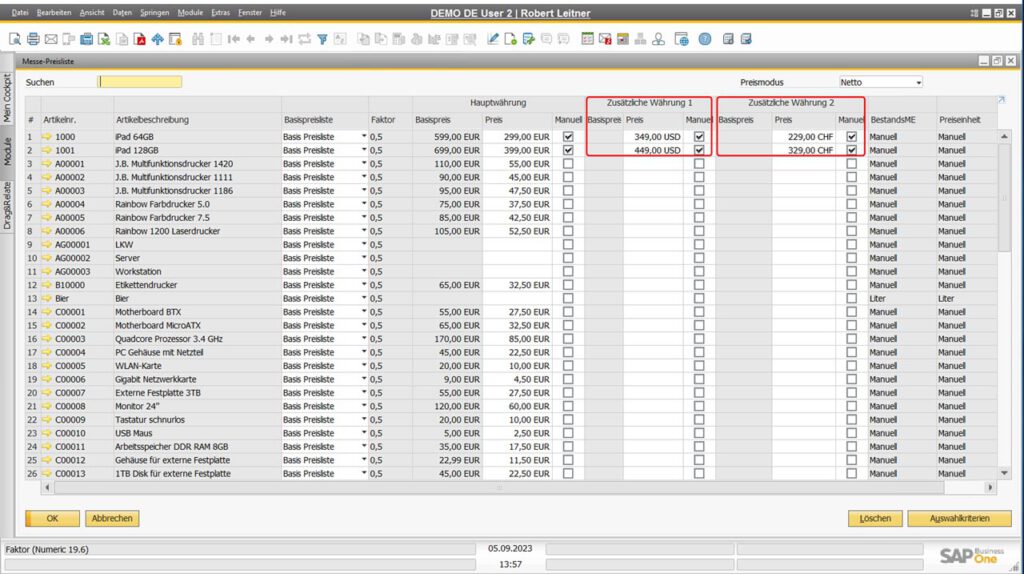Open Basispreisliste dropdown for Monitor 24"

click(364, 406)
